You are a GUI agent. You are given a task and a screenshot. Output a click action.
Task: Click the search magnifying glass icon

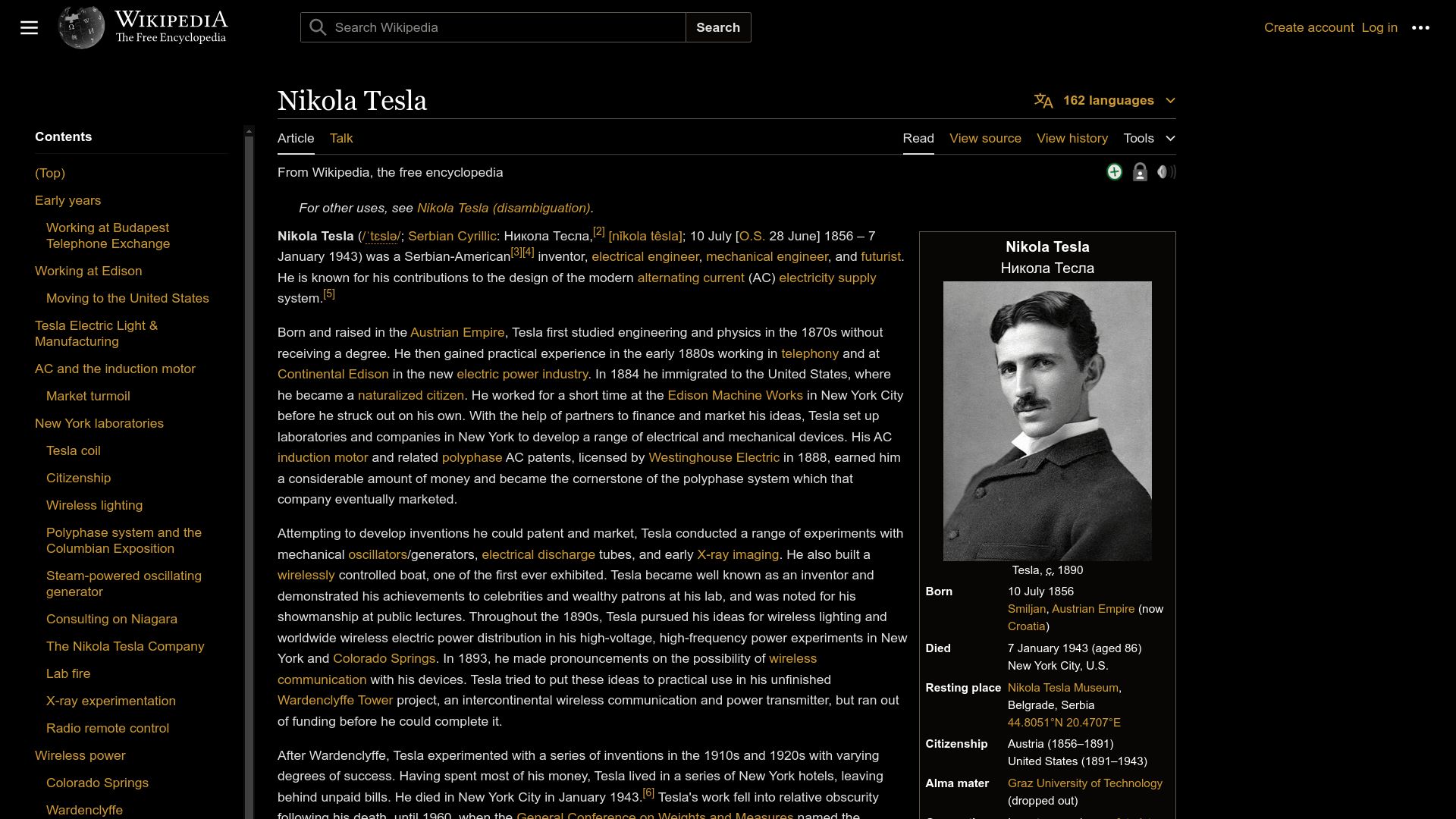318,27
